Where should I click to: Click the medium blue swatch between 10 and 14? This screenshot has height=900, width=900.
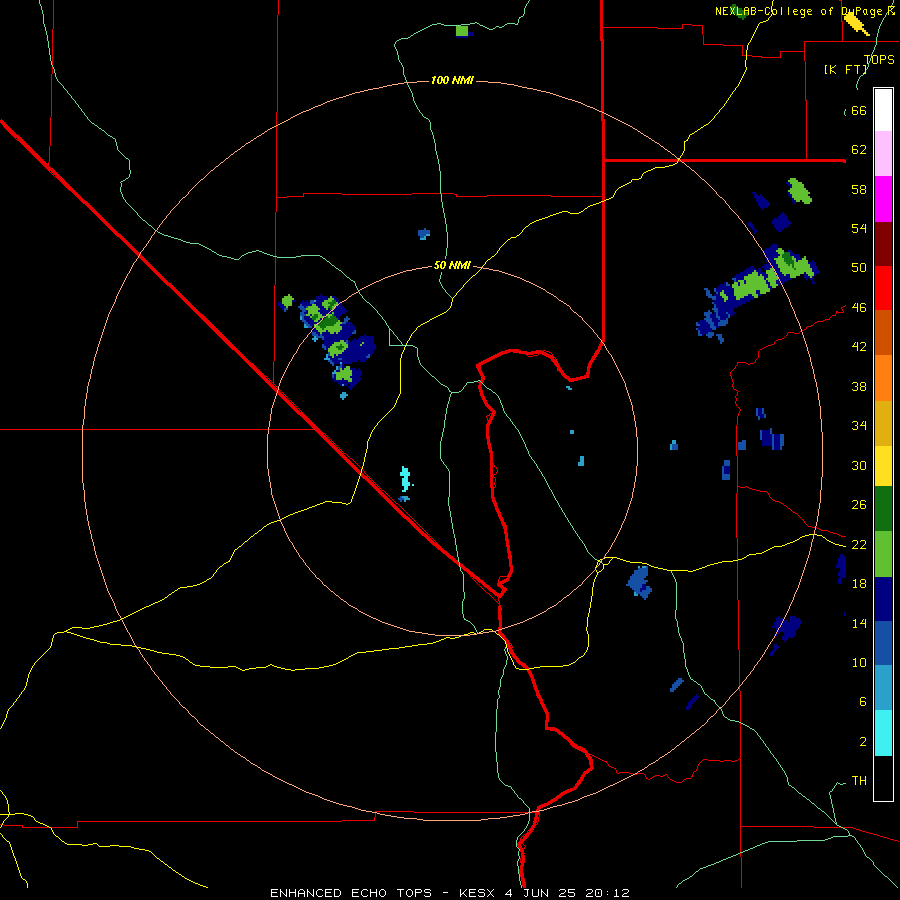(x=883, y=643)
